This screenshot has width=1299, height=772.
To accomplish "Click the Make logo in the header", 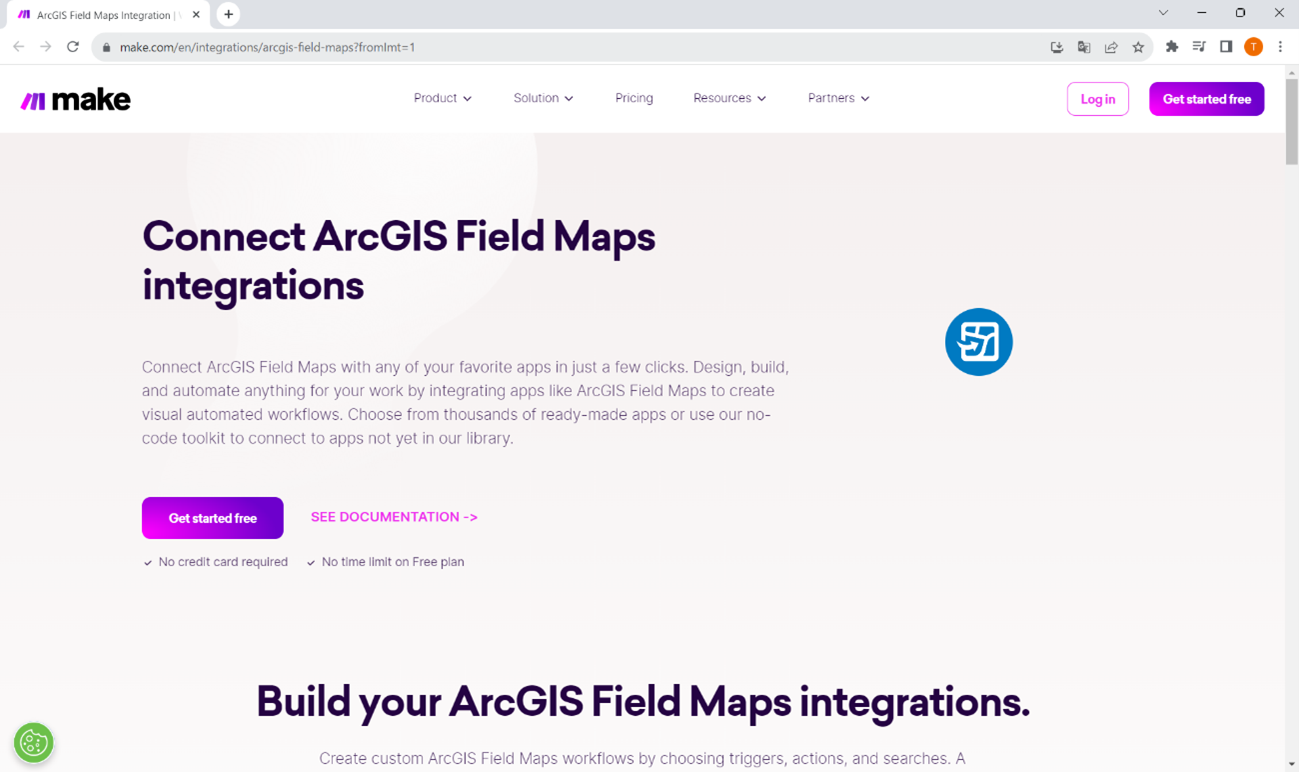I will tap(76, 99).
